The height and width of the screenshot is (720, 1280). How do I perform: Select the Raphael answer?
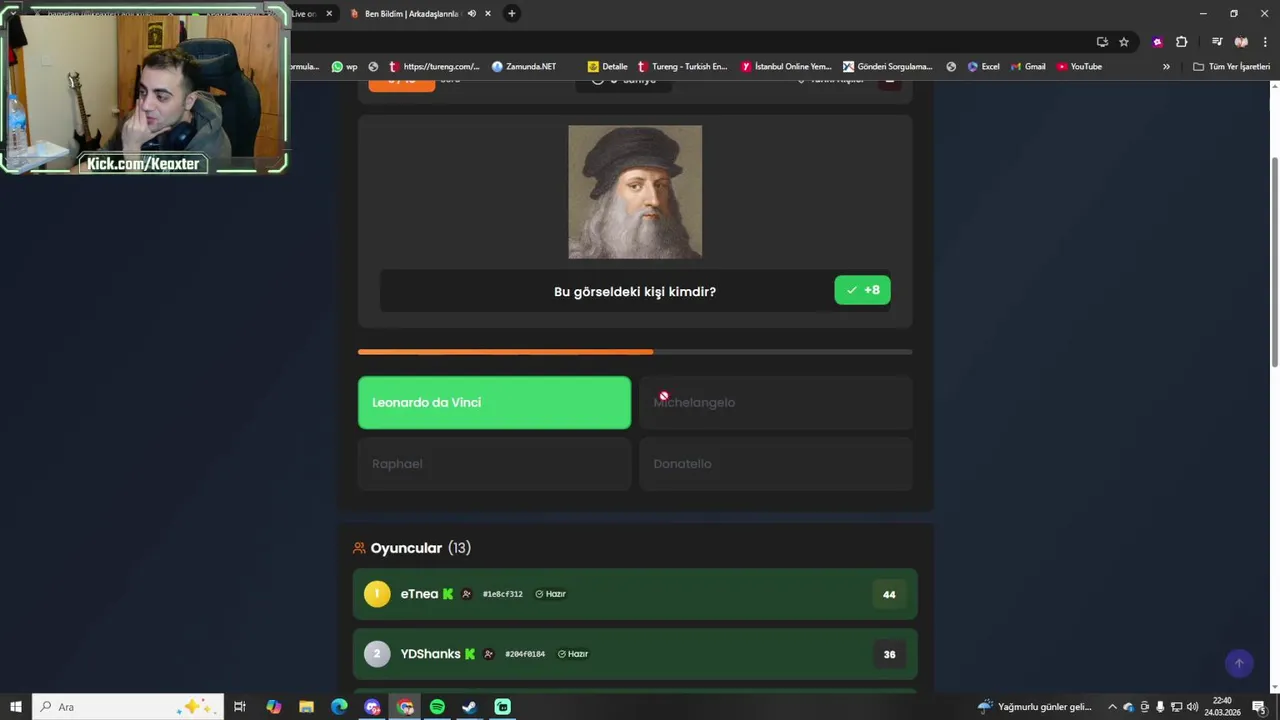click(x=494, y=464)
